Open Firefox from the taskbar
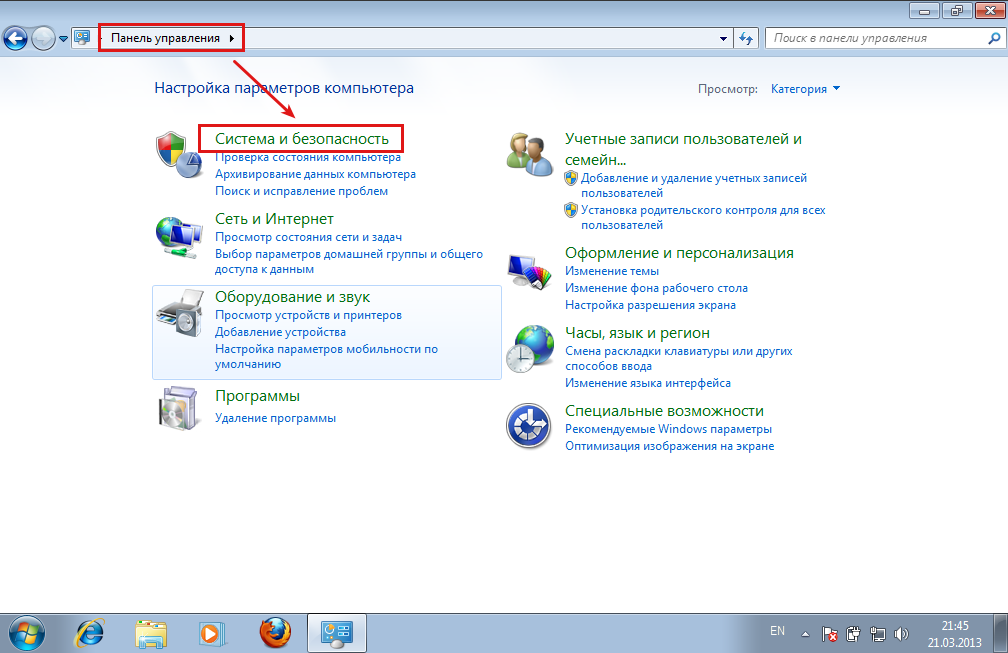 click(274, 633)
